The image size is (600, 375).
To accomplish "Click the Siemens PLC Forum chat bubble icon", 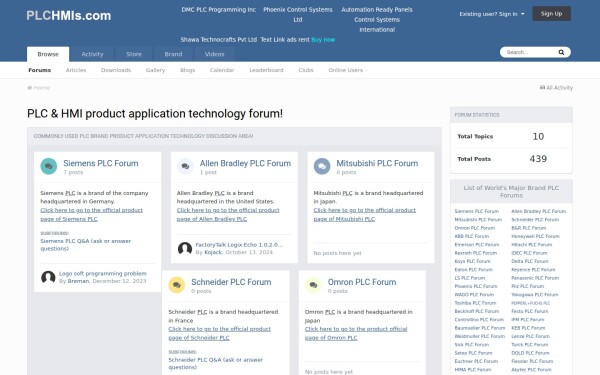I will tap(49, 166).
